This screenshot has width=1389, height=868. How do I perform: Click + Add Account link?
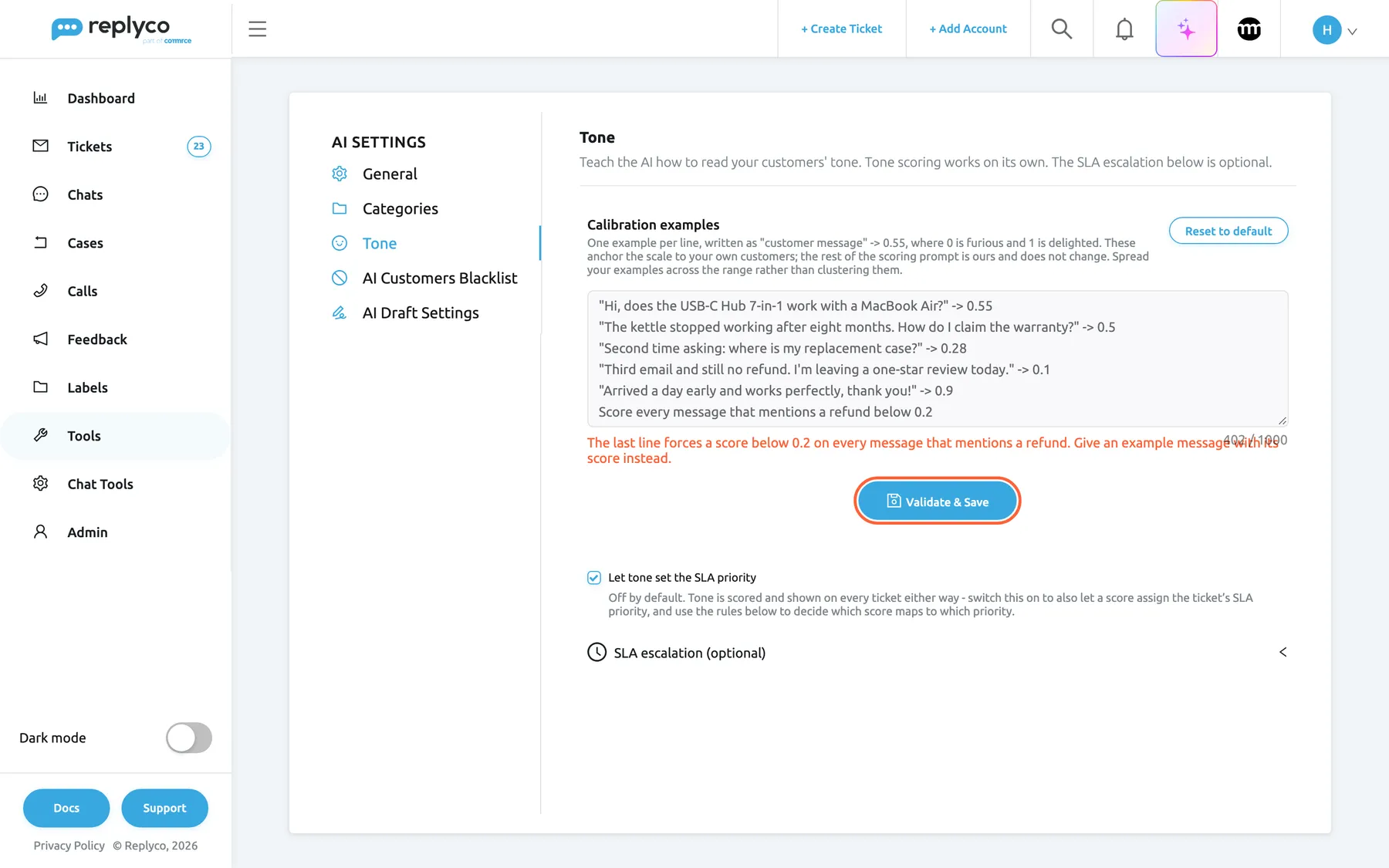pyautogui.click(x=968, y=29)
